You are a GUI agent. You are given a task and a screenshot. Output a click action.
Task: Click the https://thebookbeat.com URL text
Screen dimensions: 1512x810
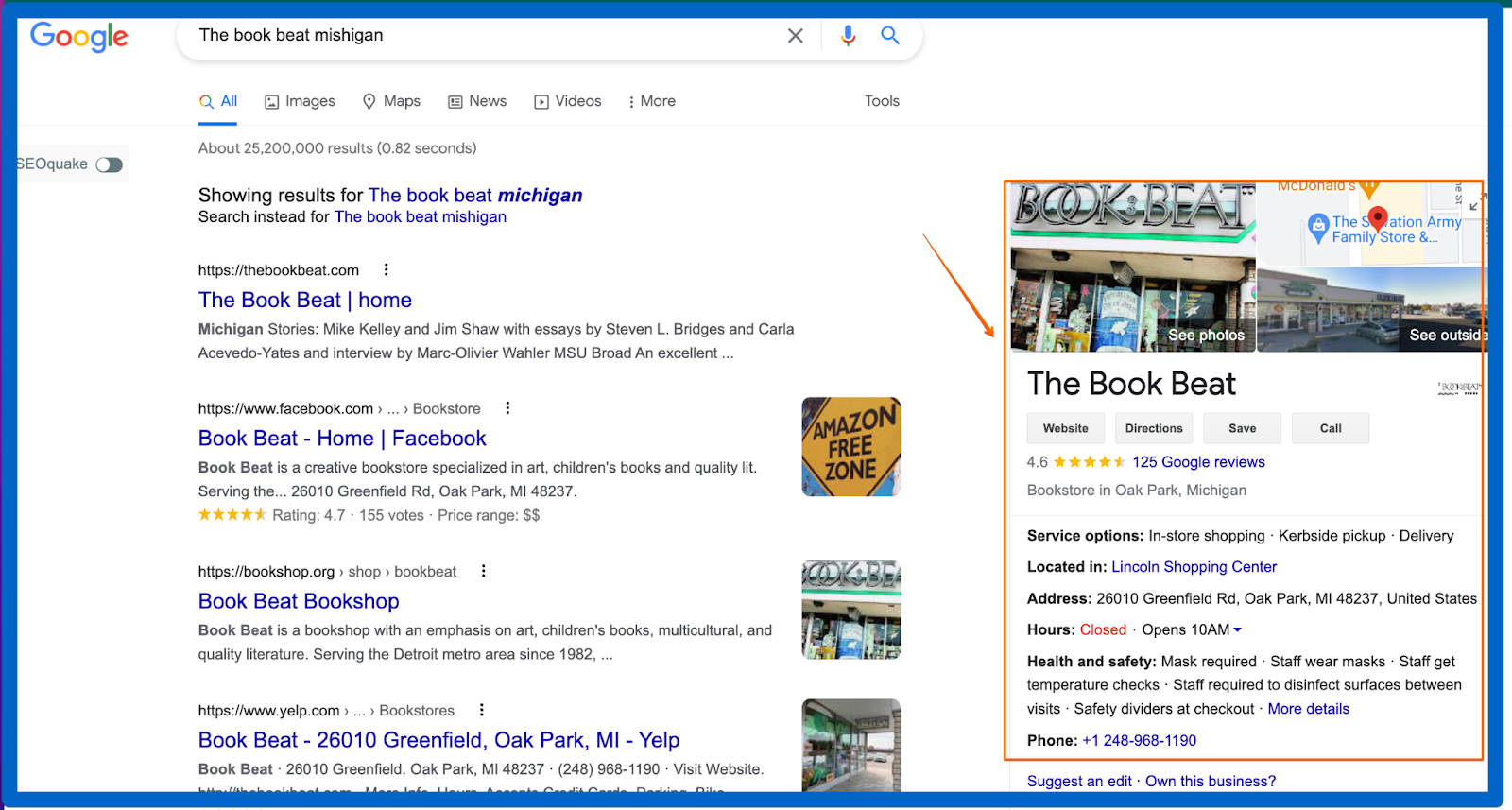279,270
